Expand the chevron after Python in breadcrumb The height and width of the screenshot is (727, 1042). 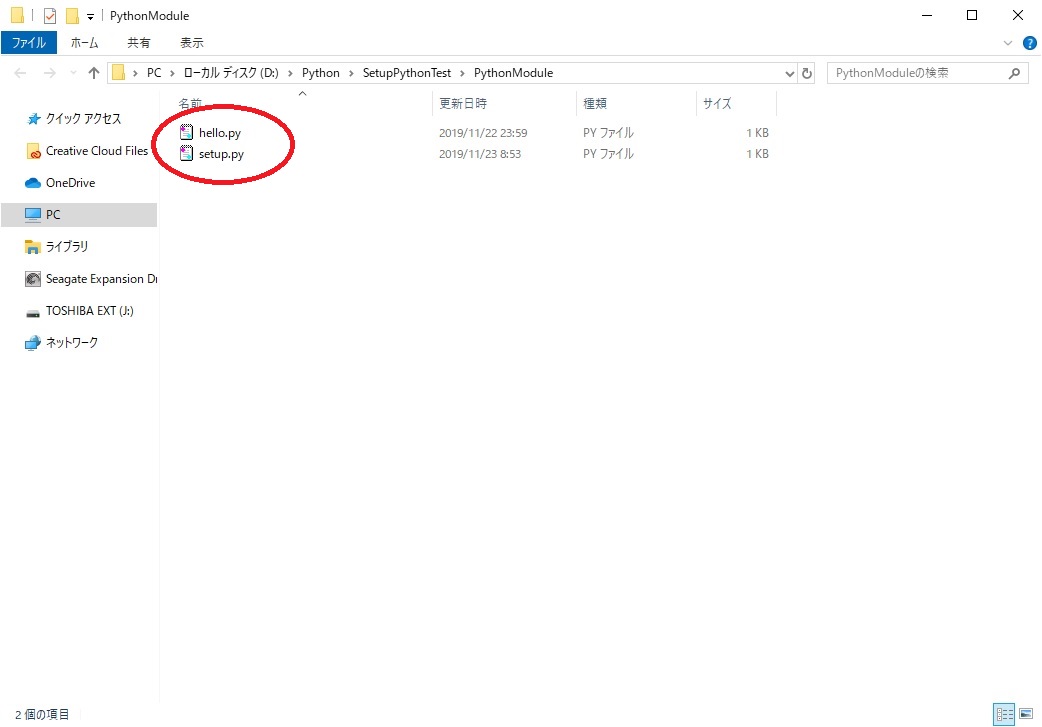click(x=351, y=73)
